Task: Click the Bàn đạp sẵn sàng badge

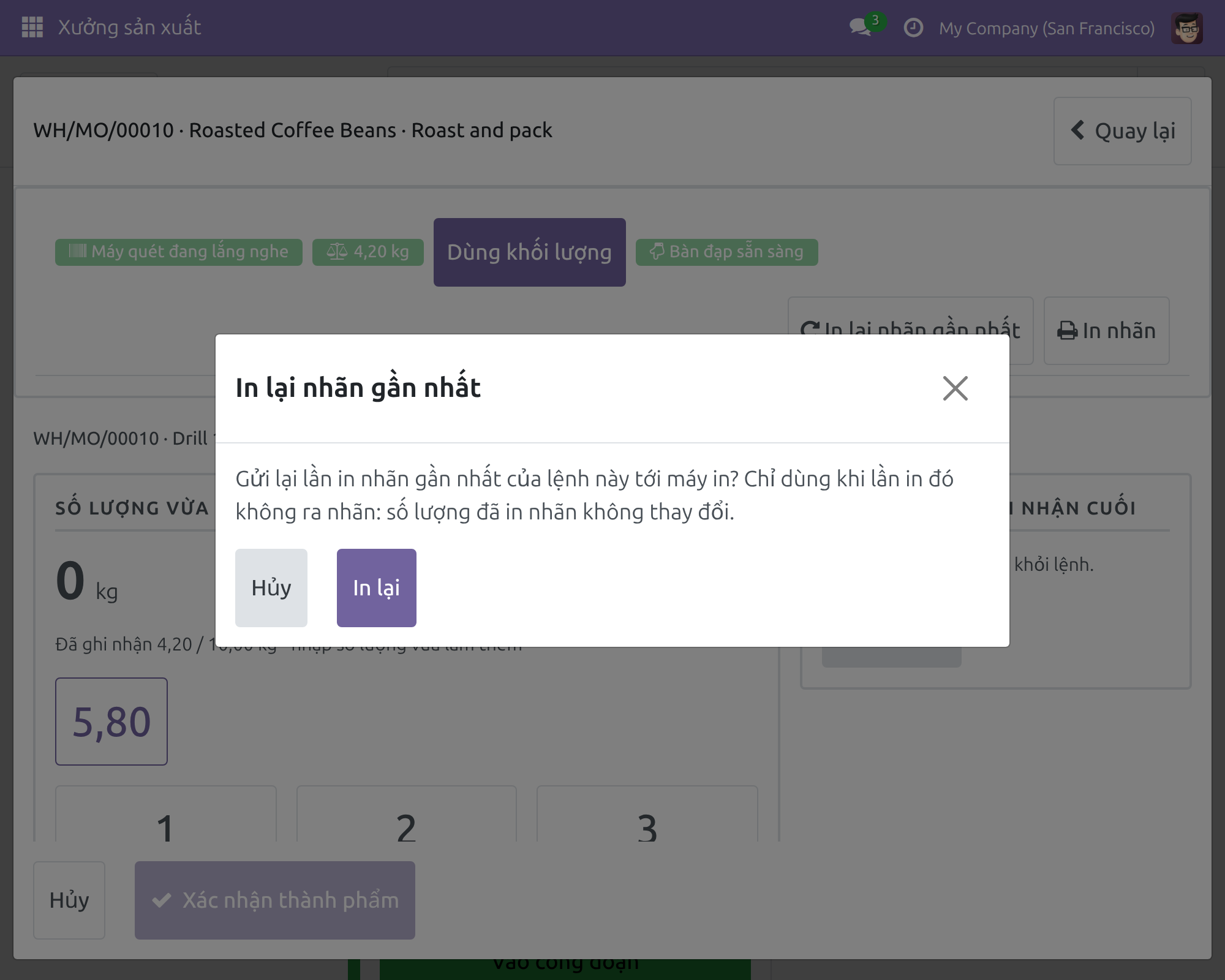Action: click(726, 252)
